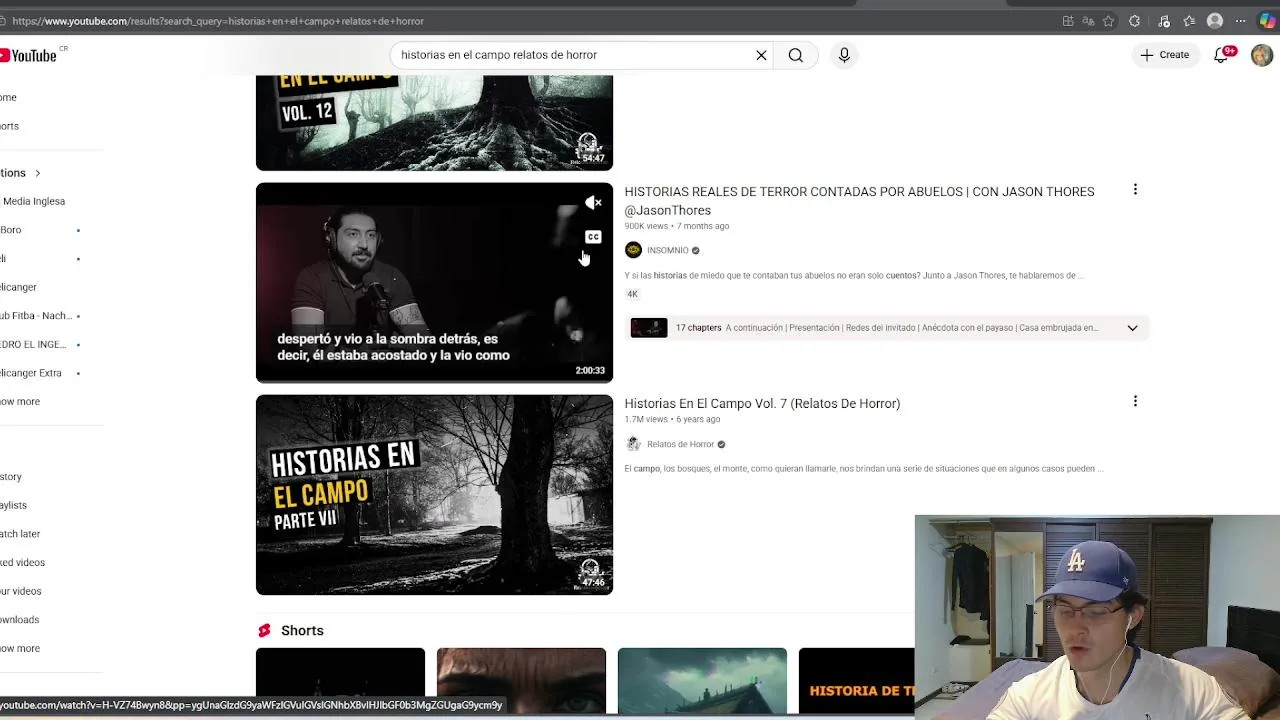Unmute the preview of the Jason Thores video

(x=593, y=203)
